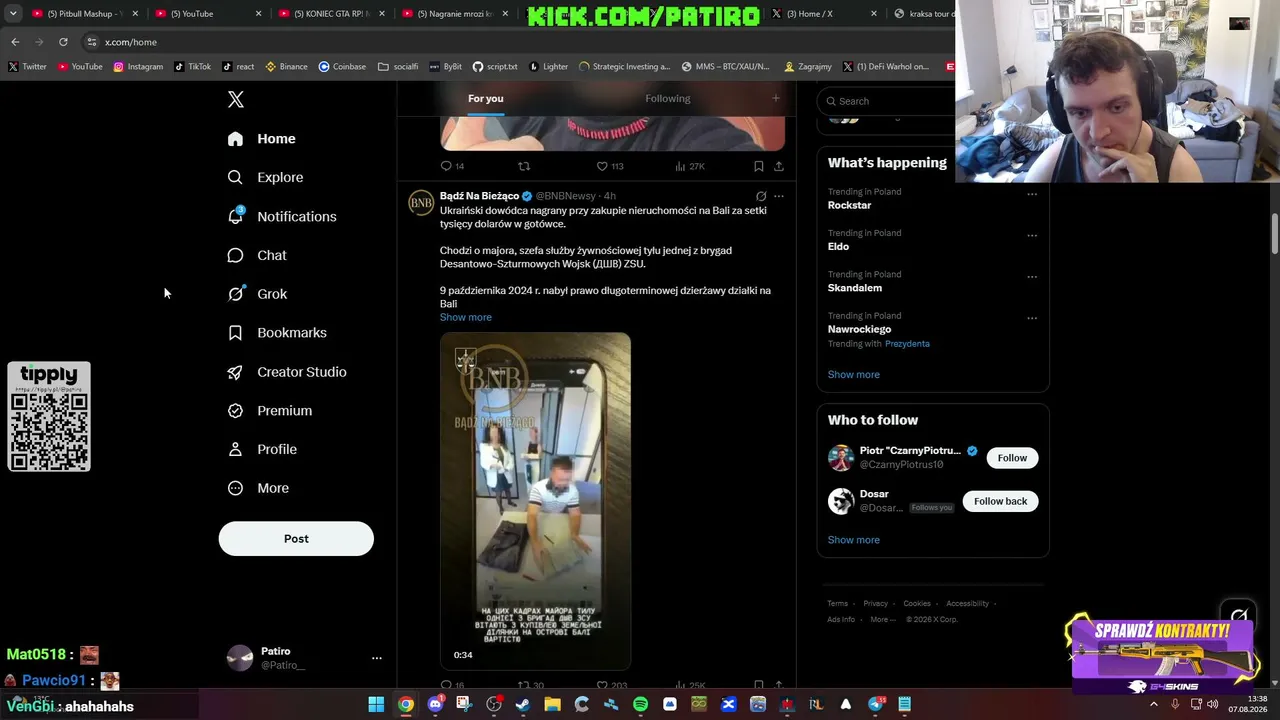Open Notifications in the sidebar

(281, 216)
